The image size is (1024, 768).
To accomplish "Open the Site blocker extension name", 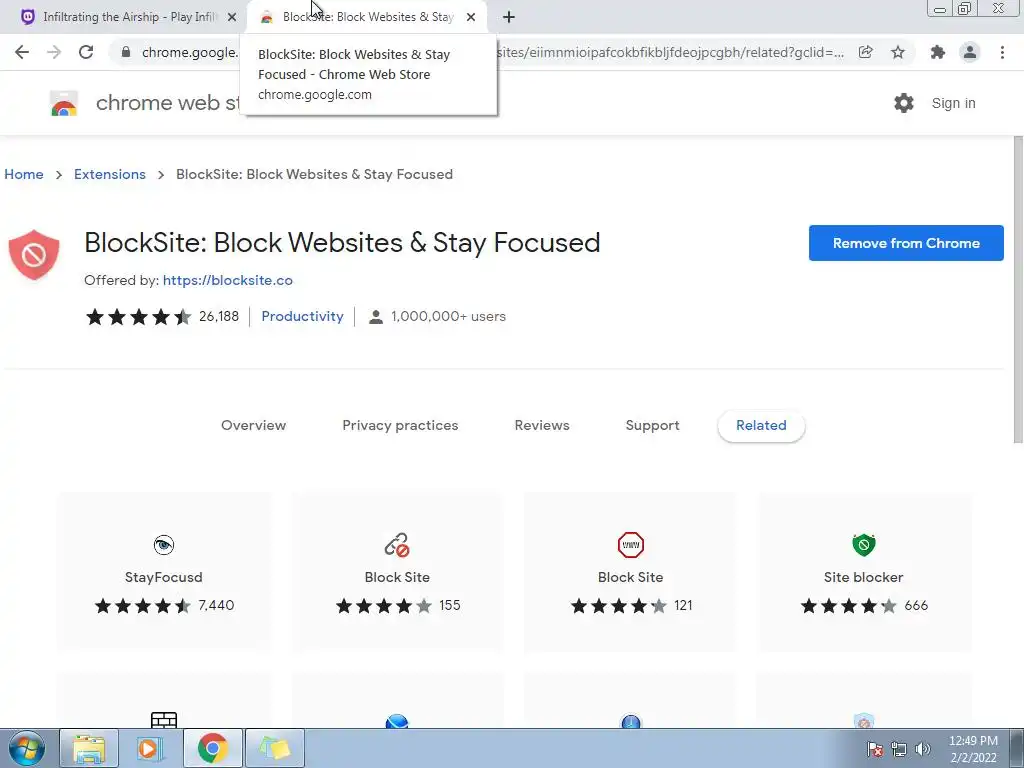I will pyautogui.click(x=863, y=577).
